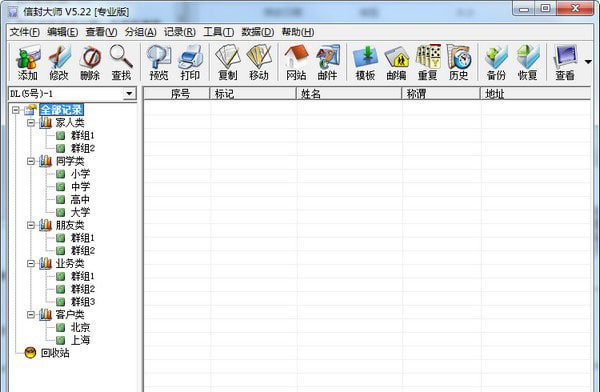This screenshot has height=392, width=600.
Task: Open 预览 (Print Preview) from the toolbar
Action: tap(159, 63)
